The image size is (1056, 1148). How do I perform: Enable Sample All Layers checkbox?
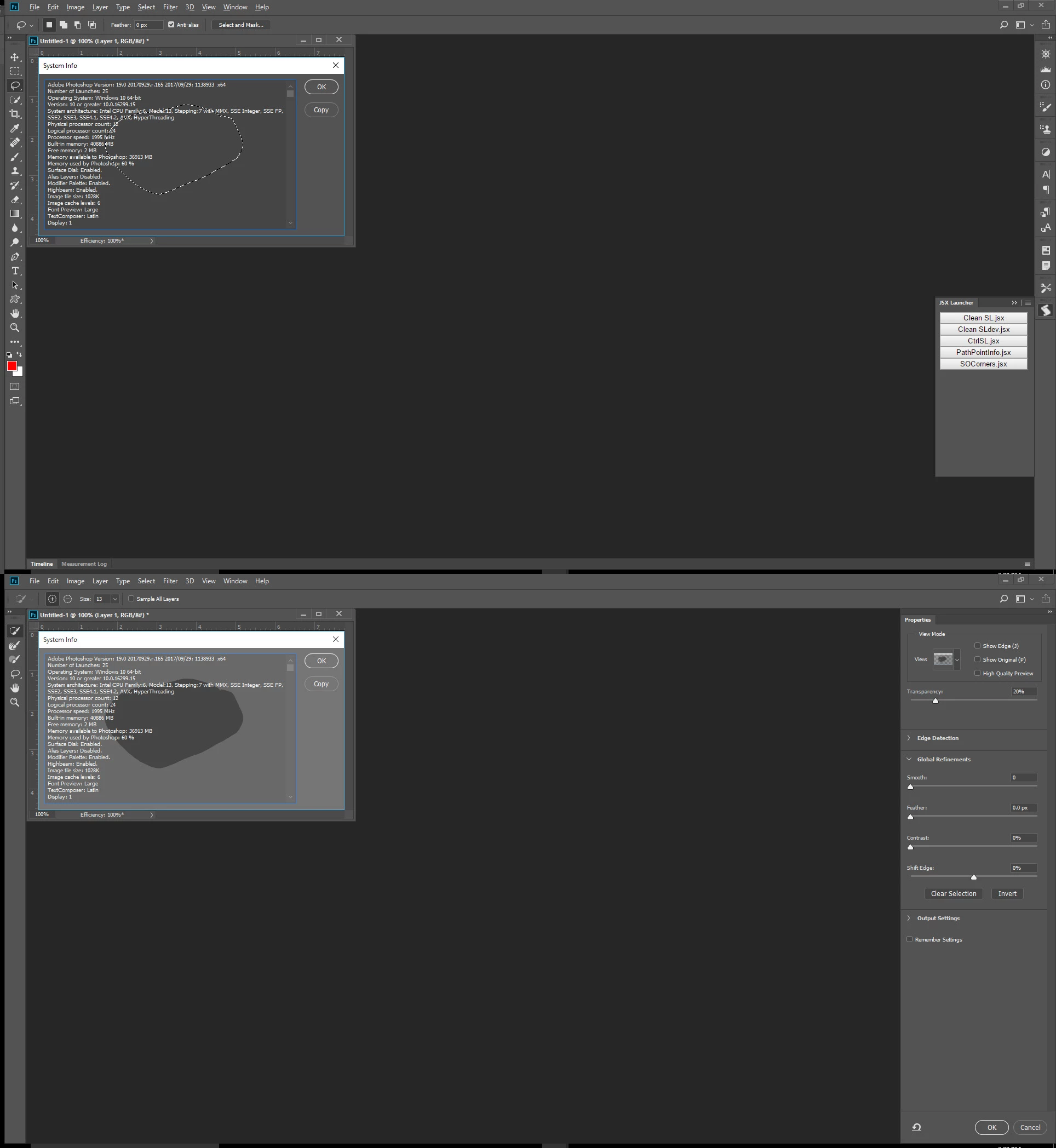pyautogui.click(x=131, y=598)
